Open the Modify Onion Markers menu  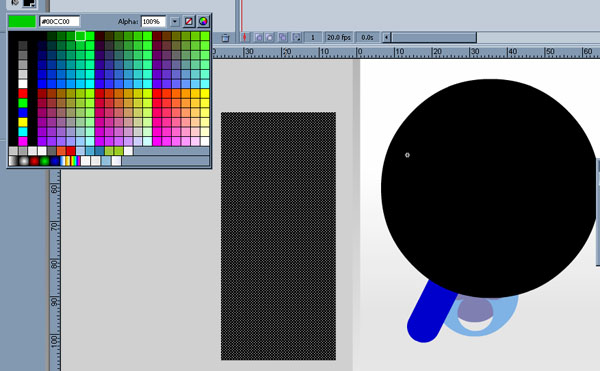pos(297,37)
